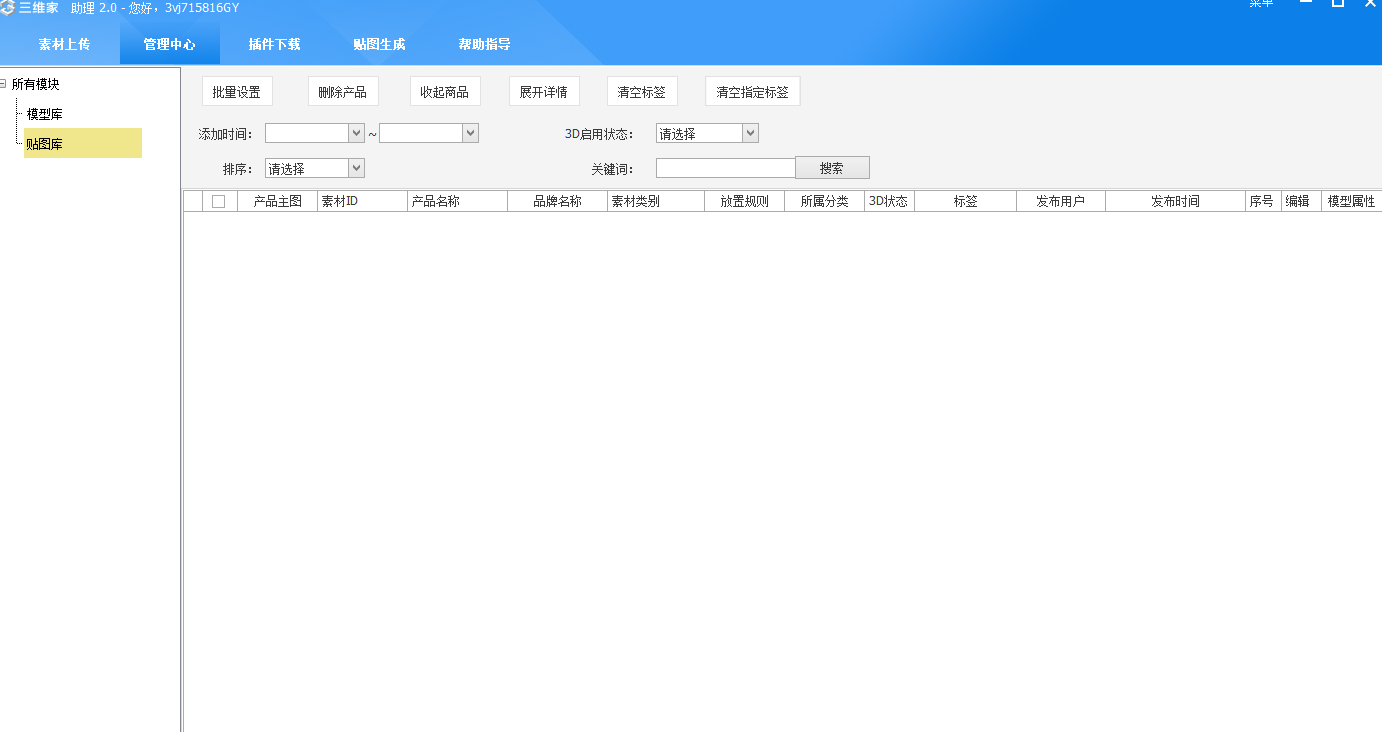Select 贴图库 in the module tree

(83, 143)
